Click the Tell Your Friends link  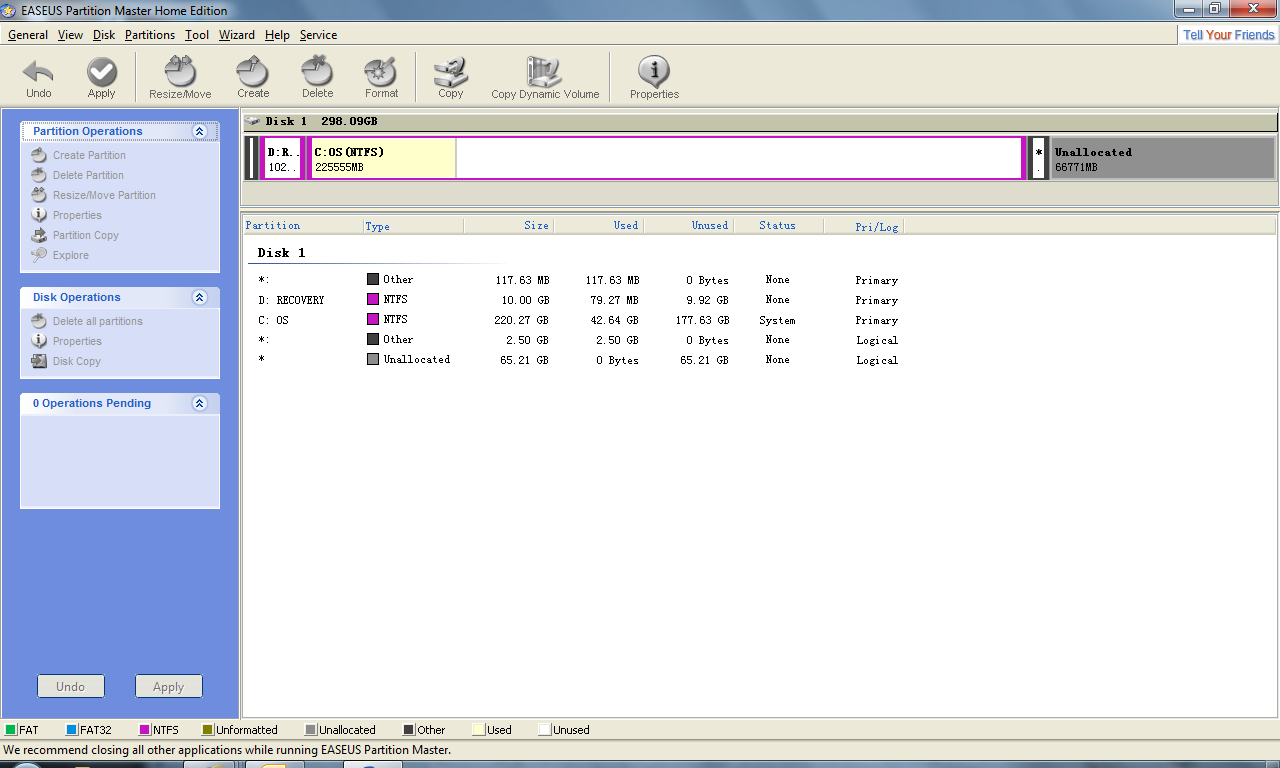pyautogui.click(x=1229, y=35)
